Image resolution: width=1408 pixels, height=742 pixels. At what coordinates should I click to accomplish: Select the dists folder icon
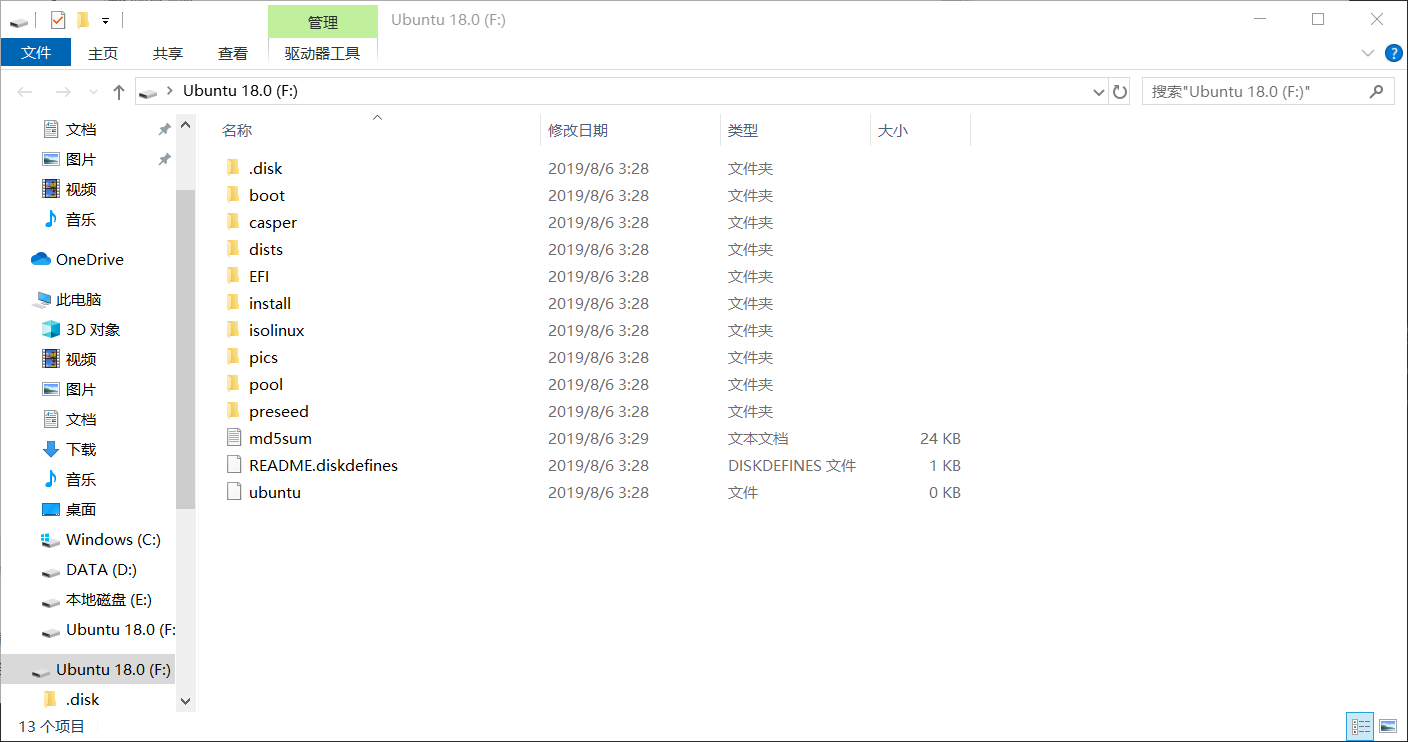[x=233, y=249]
